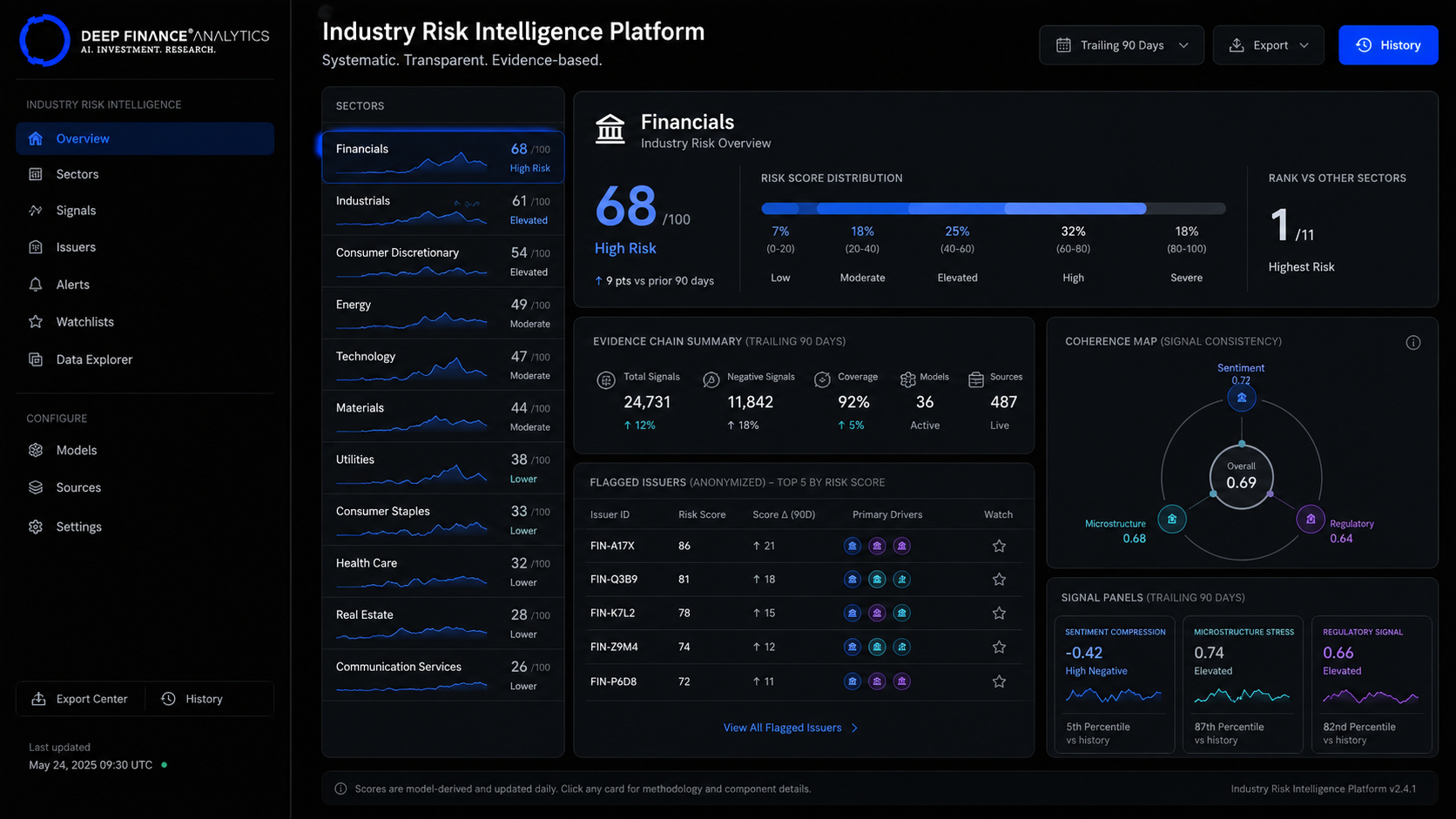Click the calendar icon in date selector
The image size is (1456, 819).
[x=1063, y=45]
